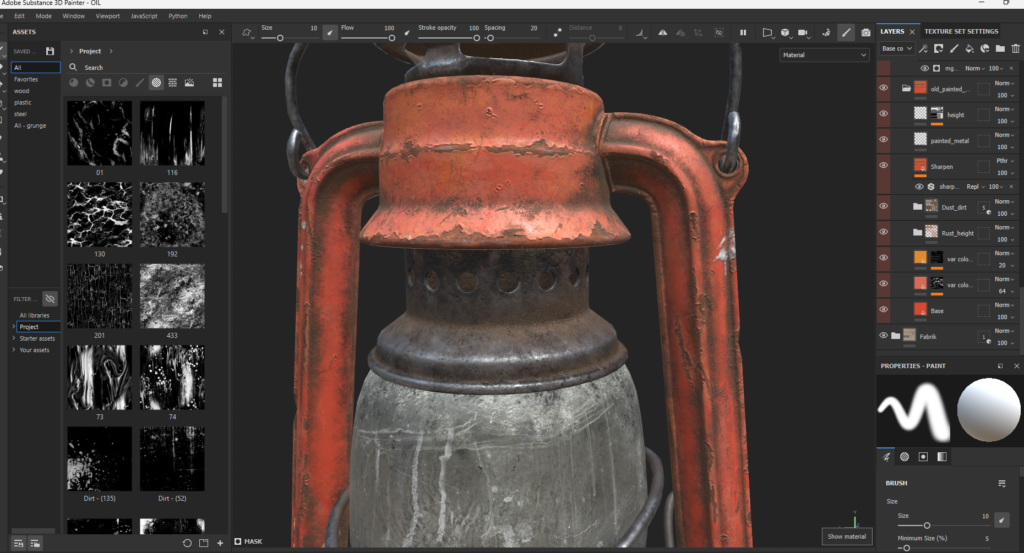Toggle the lazy mouse icon

coord(557,32)
